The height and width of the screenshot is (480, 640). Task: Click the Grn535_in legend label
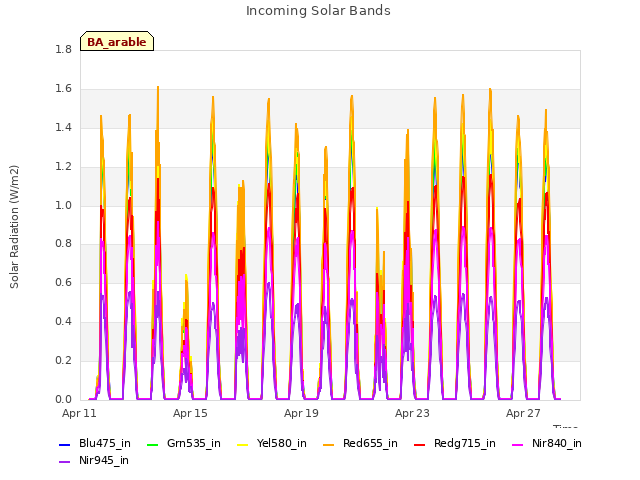coord(194,443)
